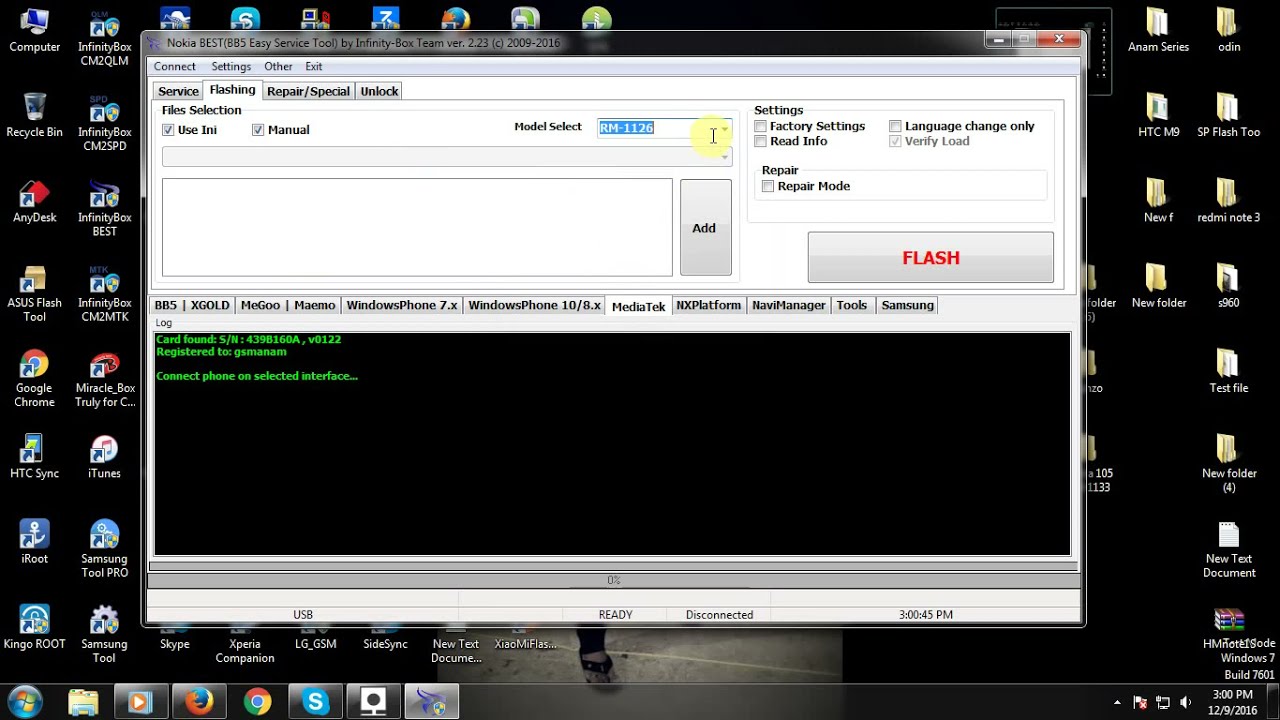1280x720 pixels.
Task: Click the taskbar volume speaker icon
Action: point(1185,702)
